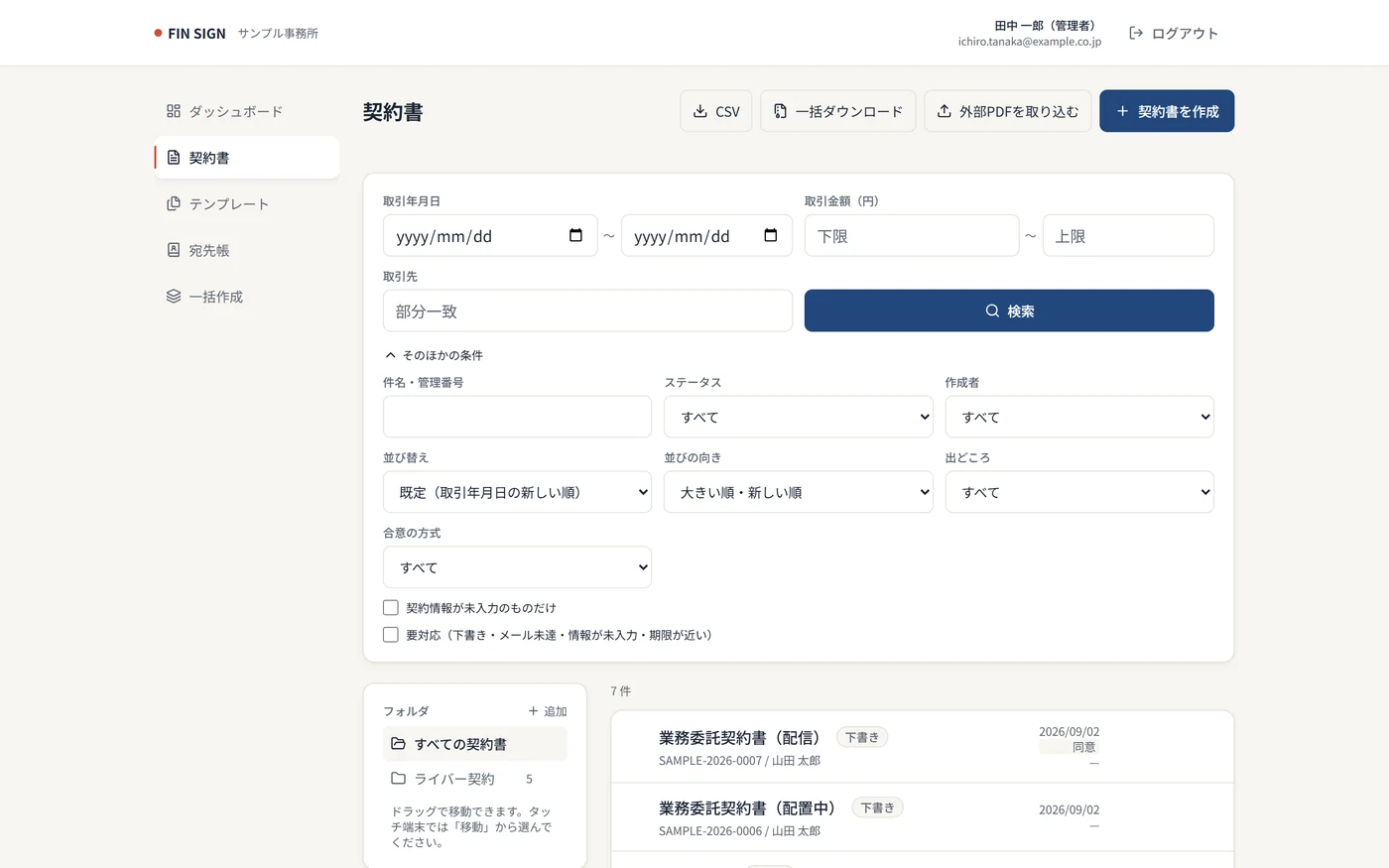Click the 下書き badge on 業務委託契約書（配信）
The image size is (1389, 868).
pyautogui.click(x=862, y=737)
